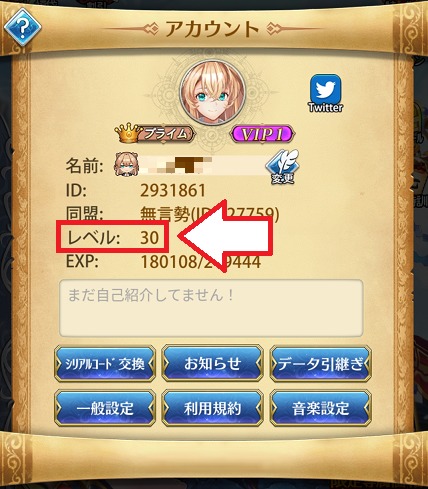Tap the alliance name 無言勢
Viewport: 428px width, 489px height.
click(165, 213)
